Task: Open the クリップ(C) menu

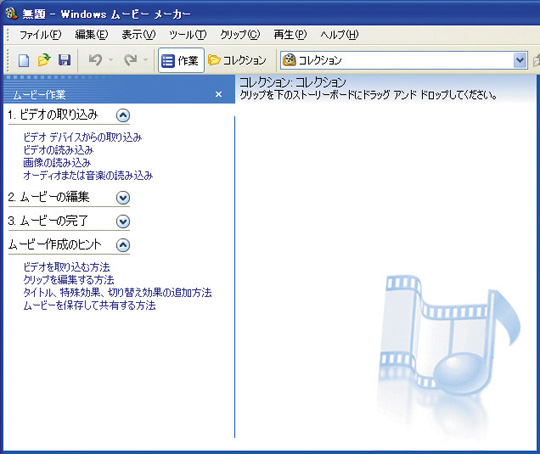Action: tap(240, 34)
